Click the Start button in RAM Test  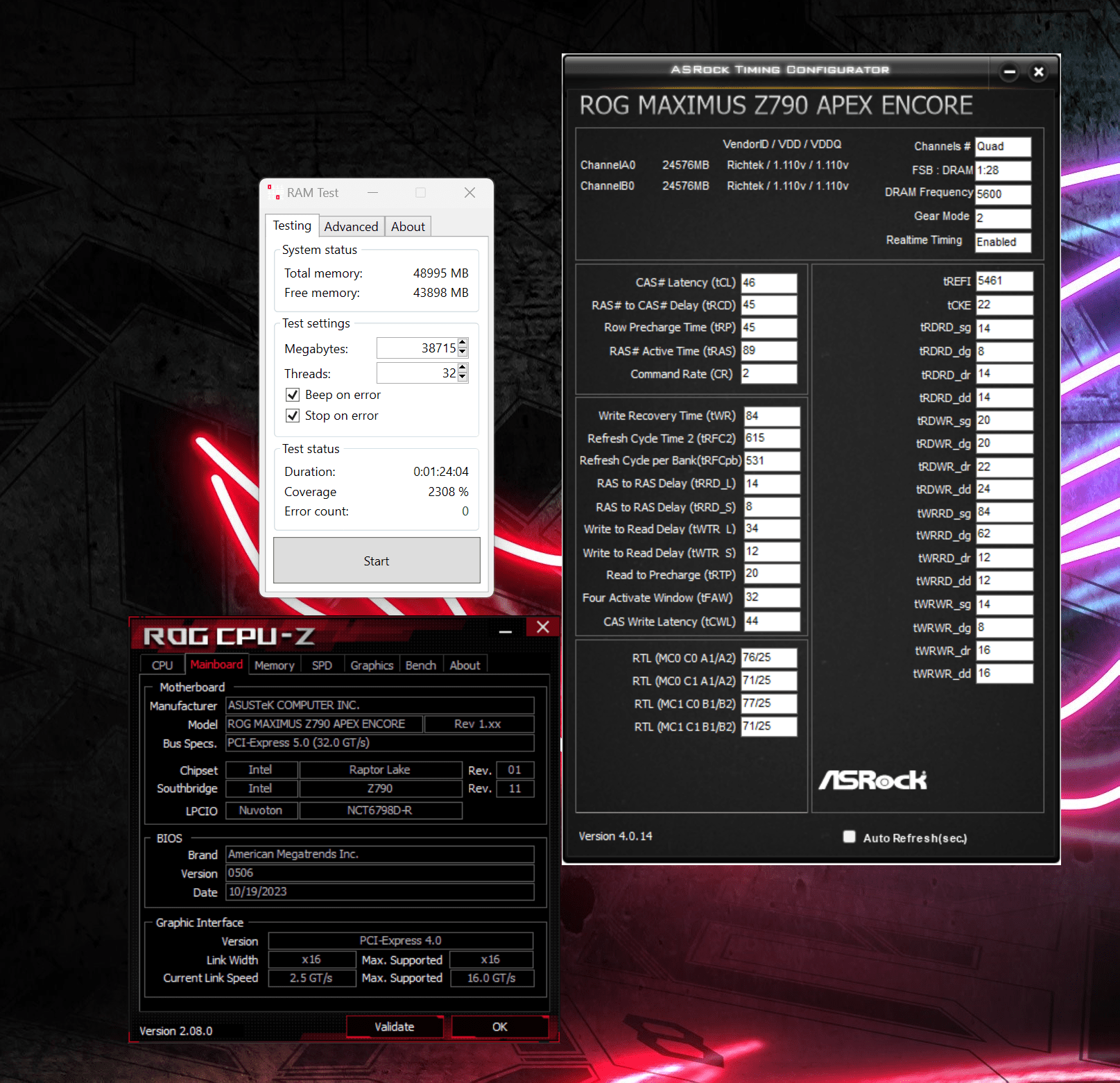377,561
